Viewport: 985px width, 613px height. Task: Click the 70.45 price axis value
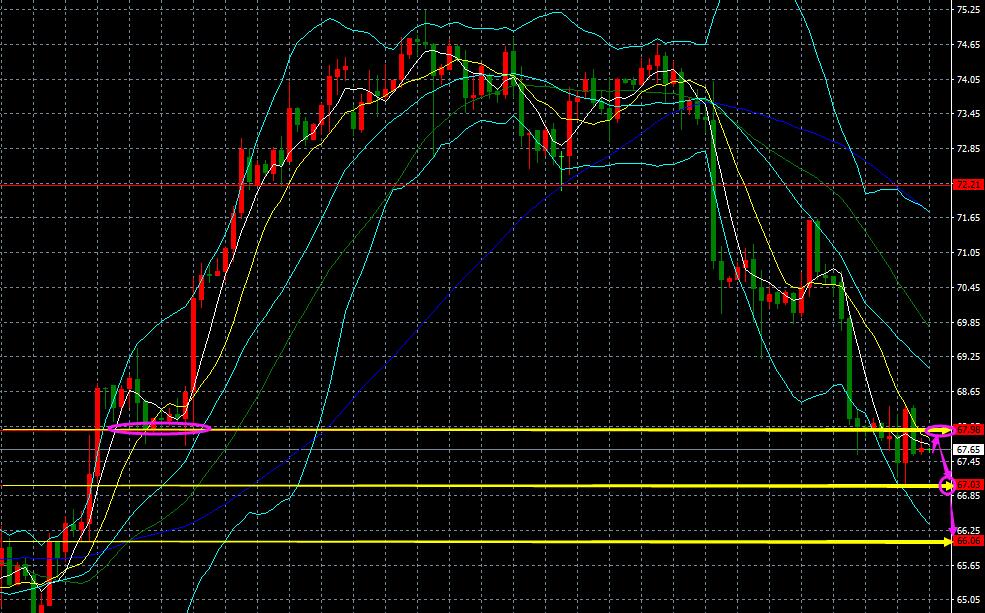coord(968,288)
